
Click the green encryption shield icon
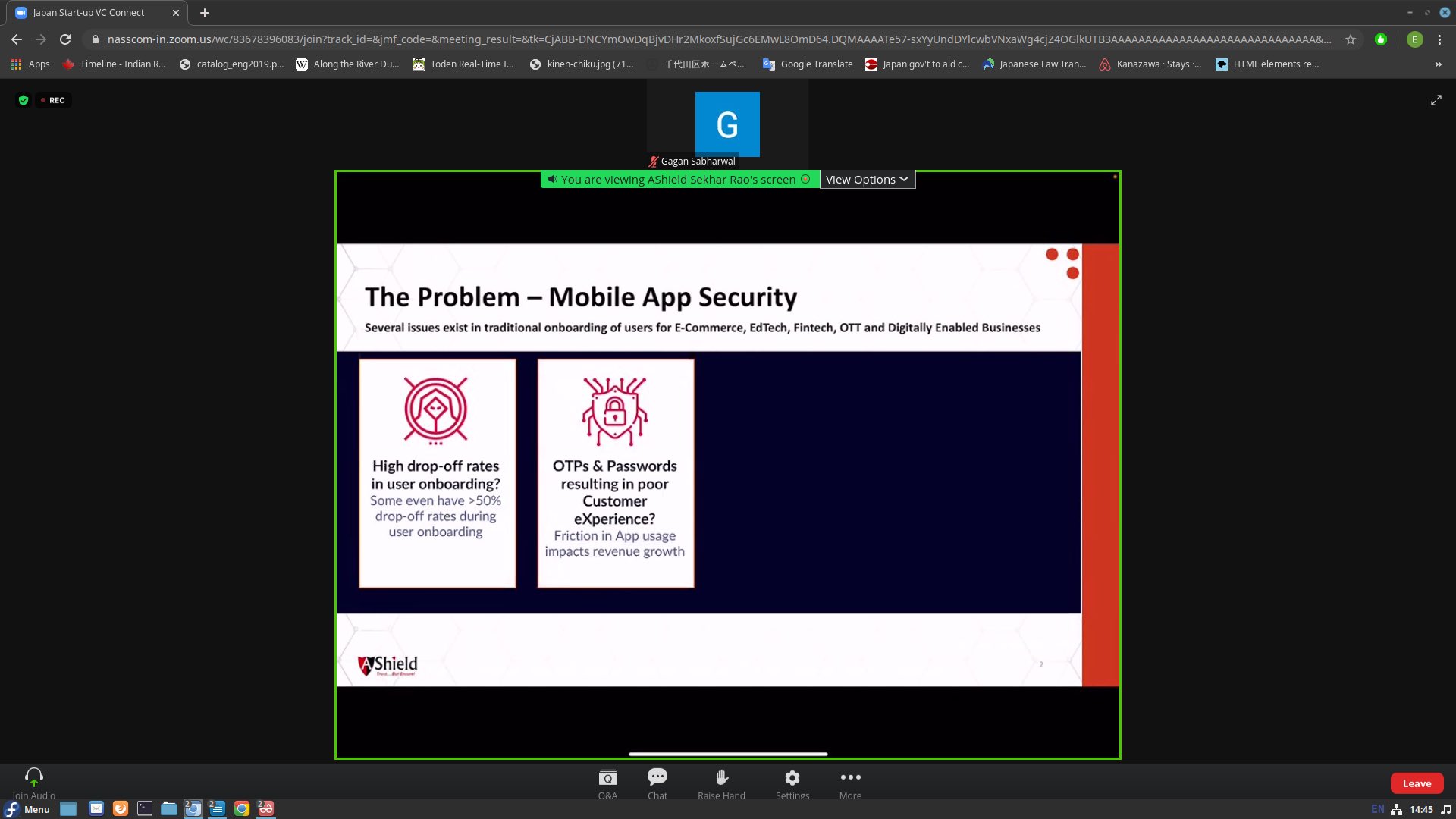[24, 100]
